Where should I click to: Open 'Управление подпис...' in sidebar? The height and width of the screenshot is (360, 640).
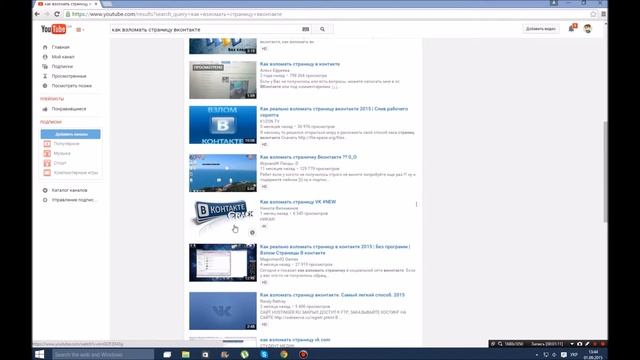tap(73, 200)
